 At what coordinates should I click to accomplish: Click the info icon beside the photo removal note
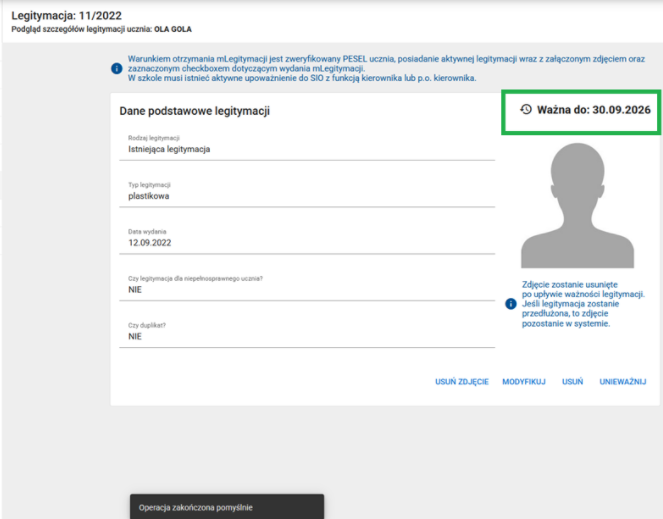[511, 304]
